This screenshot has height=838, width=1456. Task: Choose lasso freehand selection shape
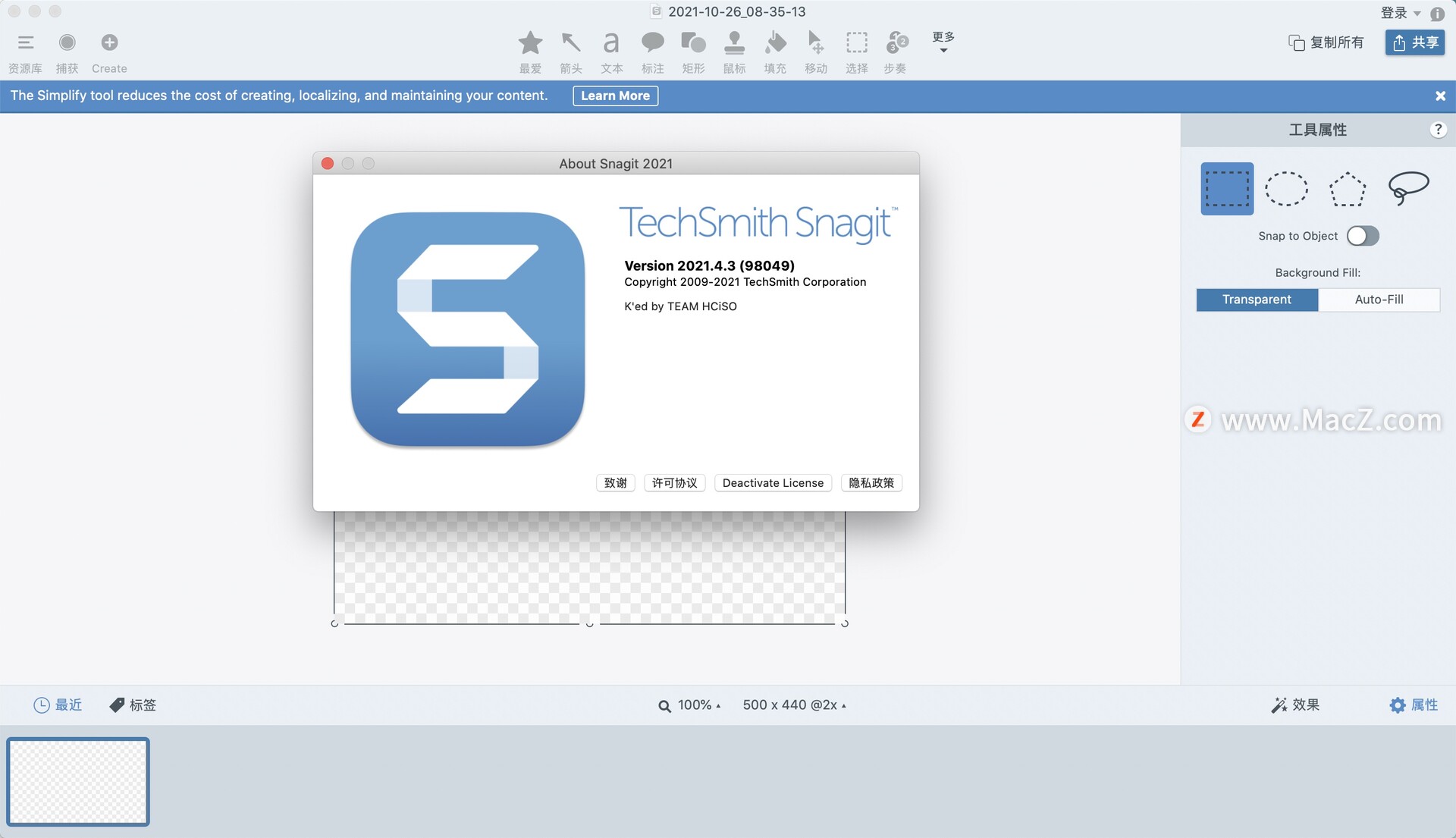1408,188
